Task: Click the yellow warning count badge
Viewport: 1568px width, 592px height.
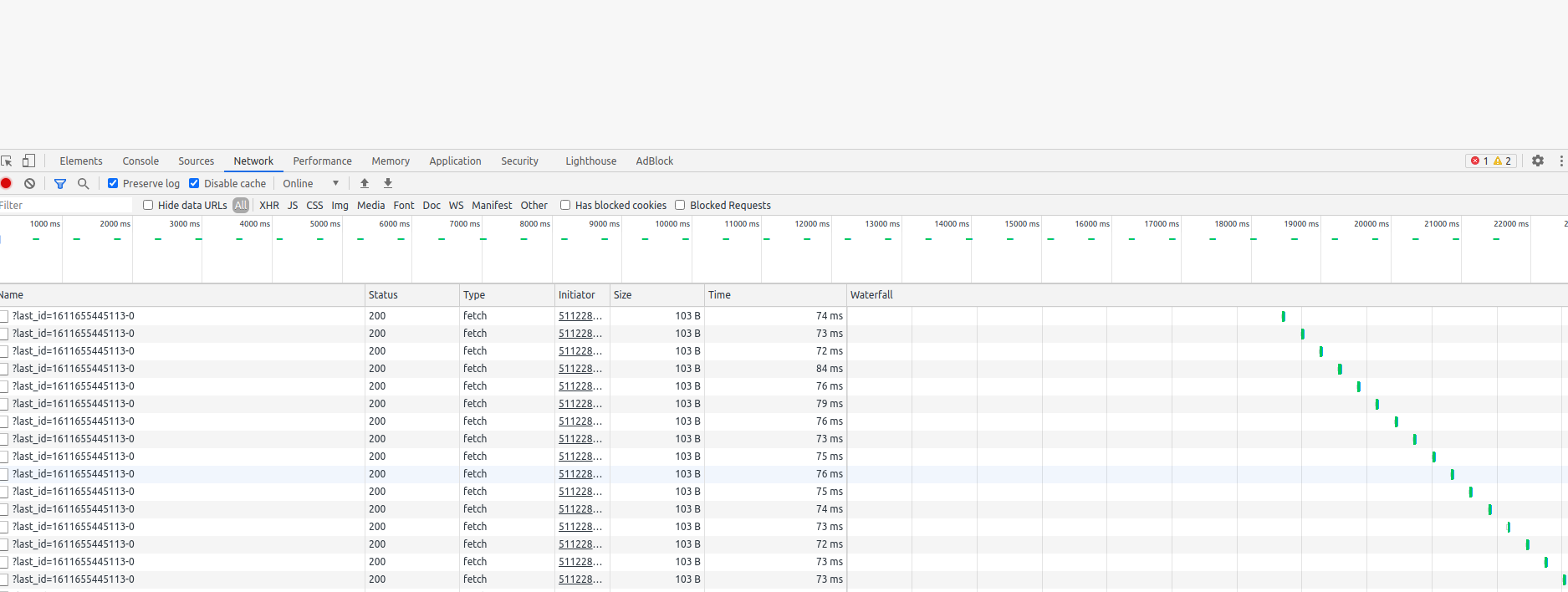Action: click(x=1503, y=161)
